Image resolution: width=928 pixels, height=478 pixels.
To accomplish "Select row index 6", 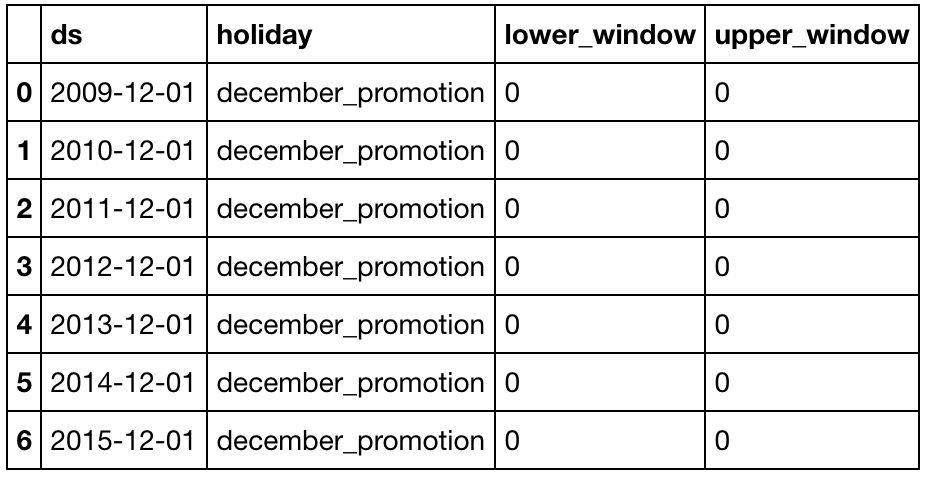I will pyautogui.click(x=24, y=441).
